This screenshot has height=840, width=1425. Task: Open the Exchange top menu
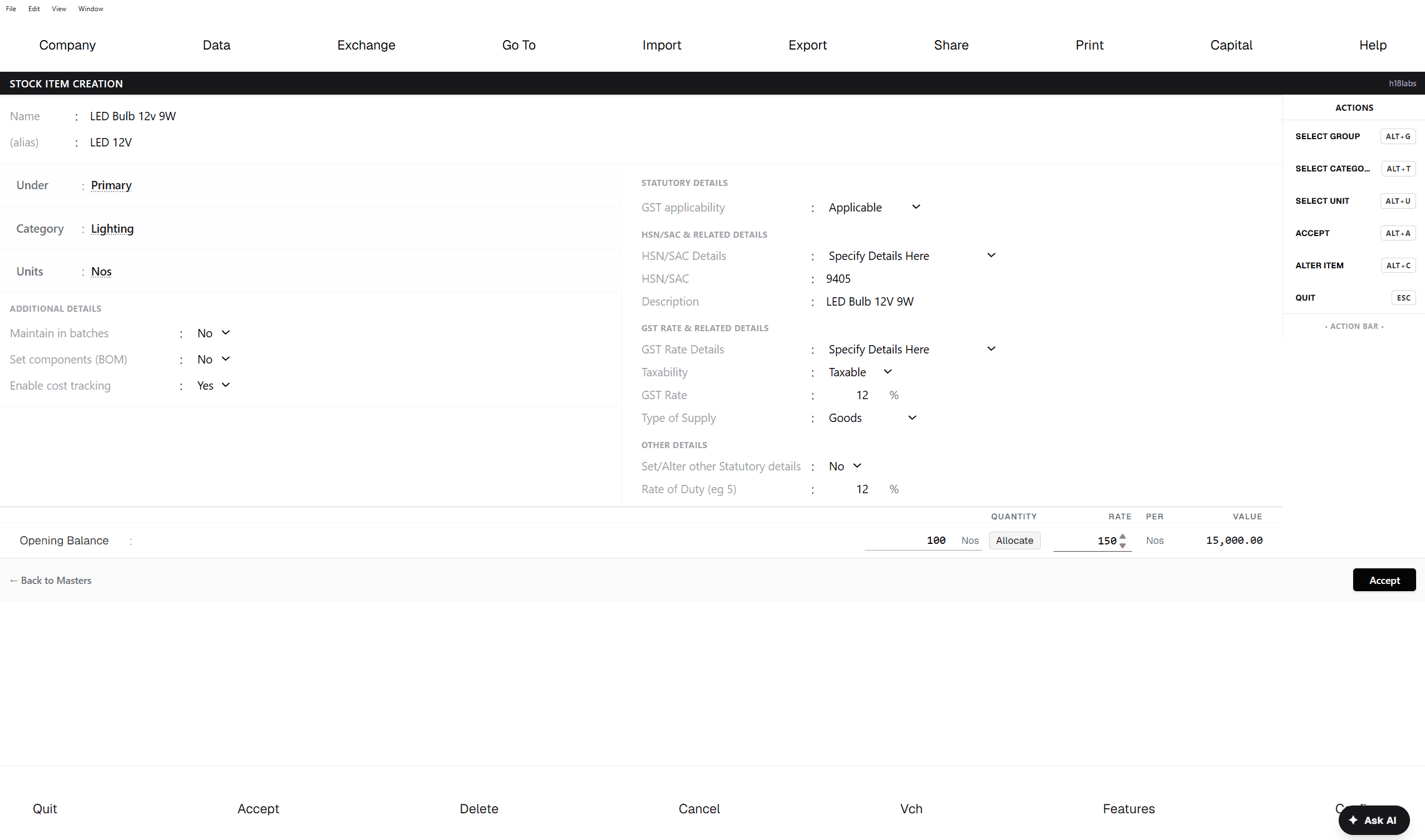[366, 45]
